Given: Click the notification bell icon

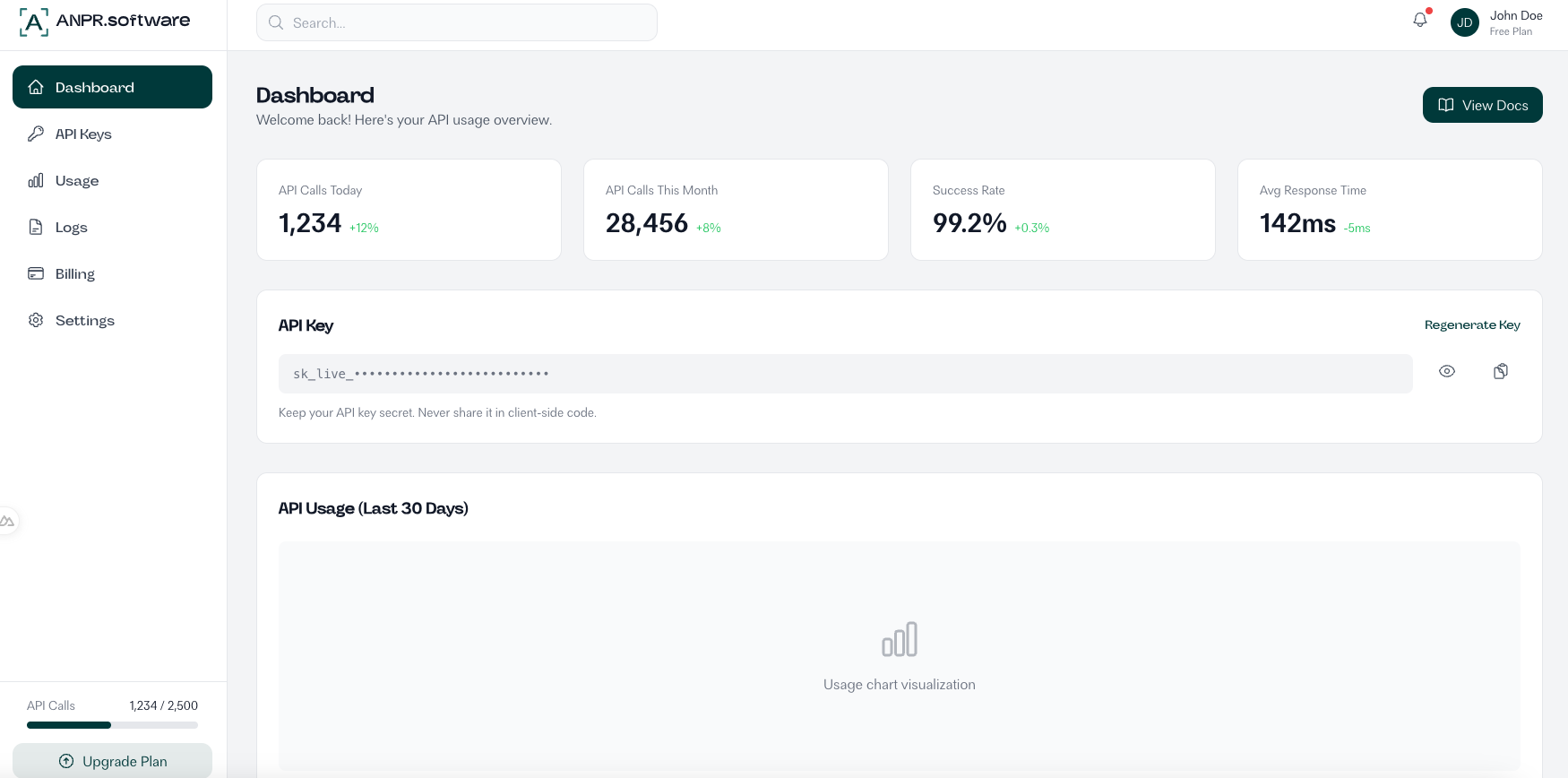Looking at the screenshot, I should (x=1420, y=20).
